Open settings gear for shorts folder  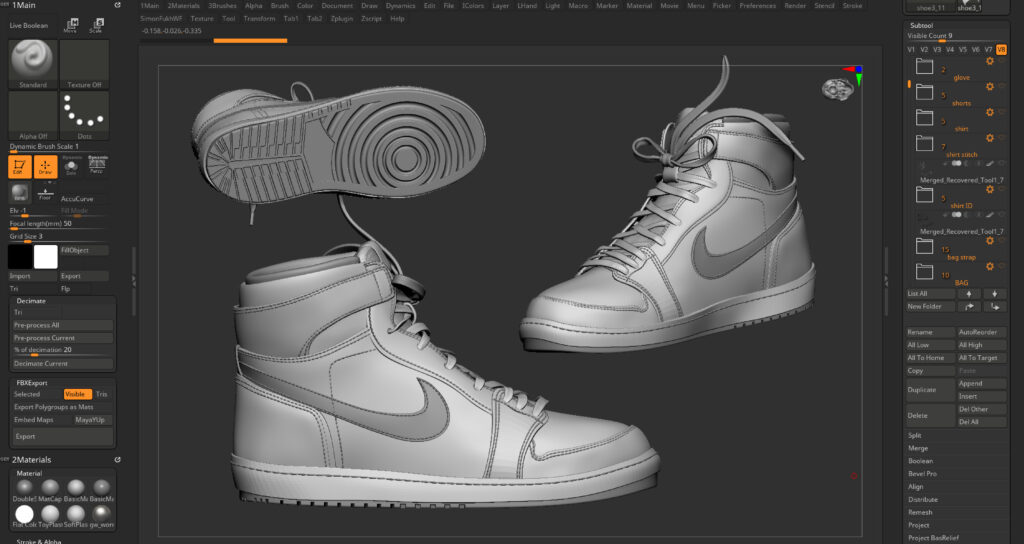[x=990, y=86]
